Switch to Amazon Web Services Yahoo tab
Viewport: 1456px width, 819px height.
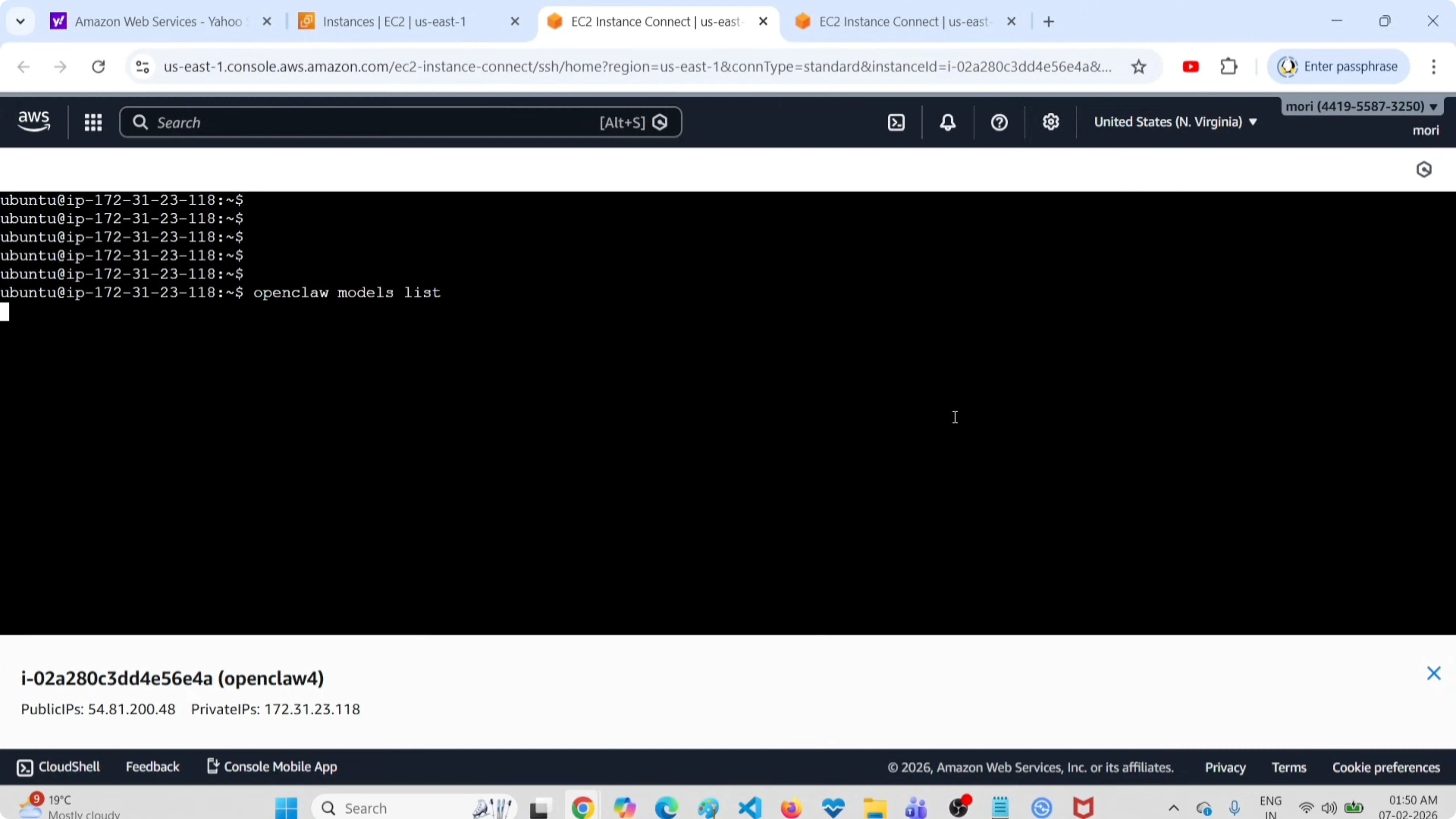pyautogui.click(x=158, y=21)
